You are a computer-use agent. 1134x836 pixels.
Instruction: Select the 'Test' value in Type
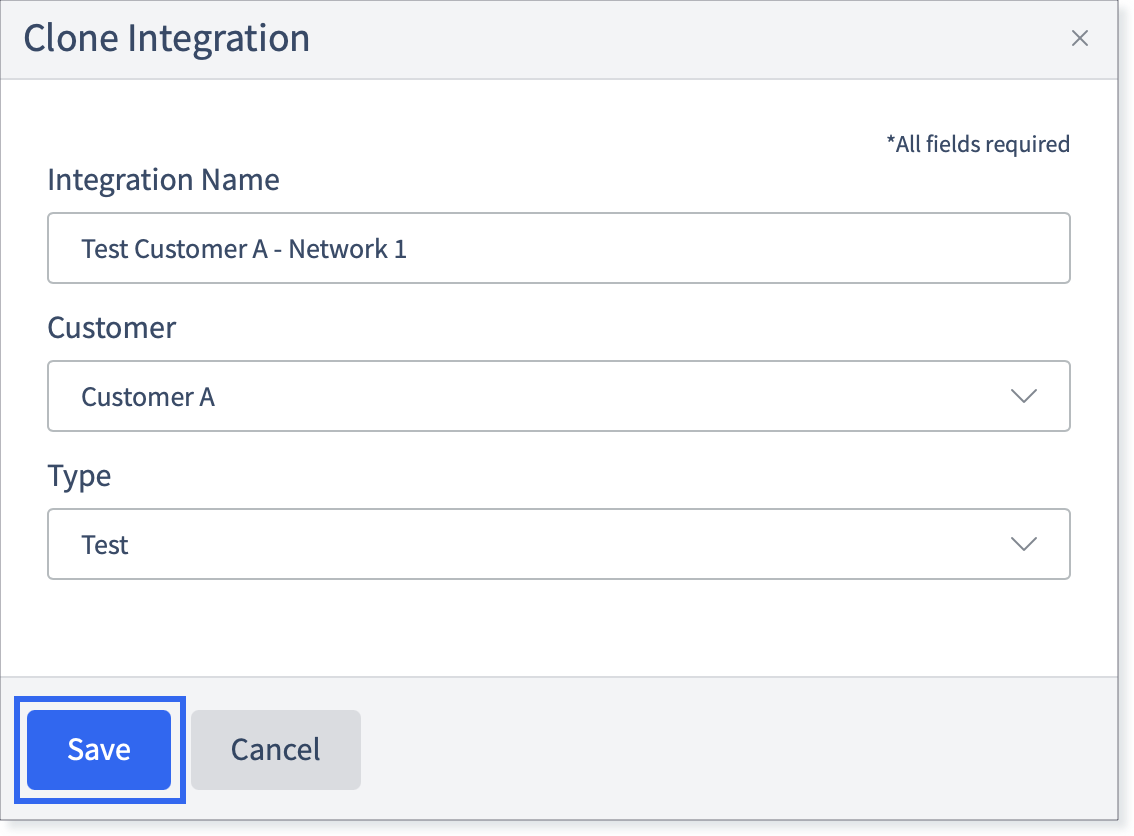[105, 545]
